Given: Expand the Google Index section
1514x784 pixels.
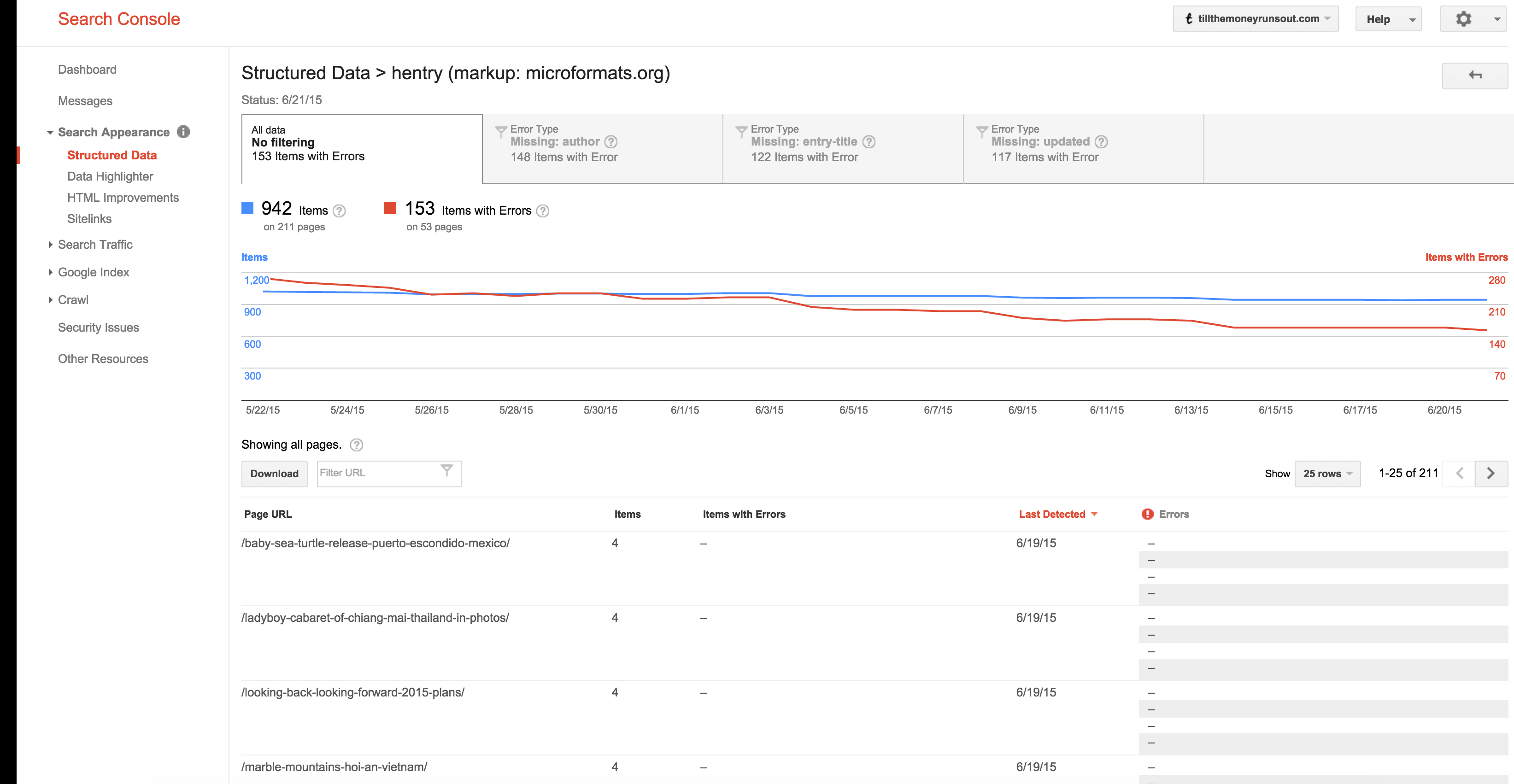Looking at the screenshot, I should pos(50,272).
